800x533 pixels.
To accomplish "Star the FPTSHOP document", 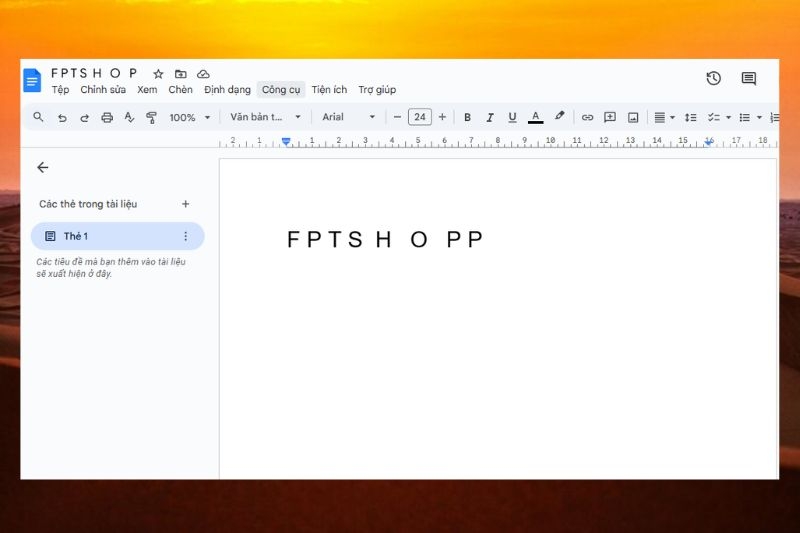I will [x=158, y=74].
